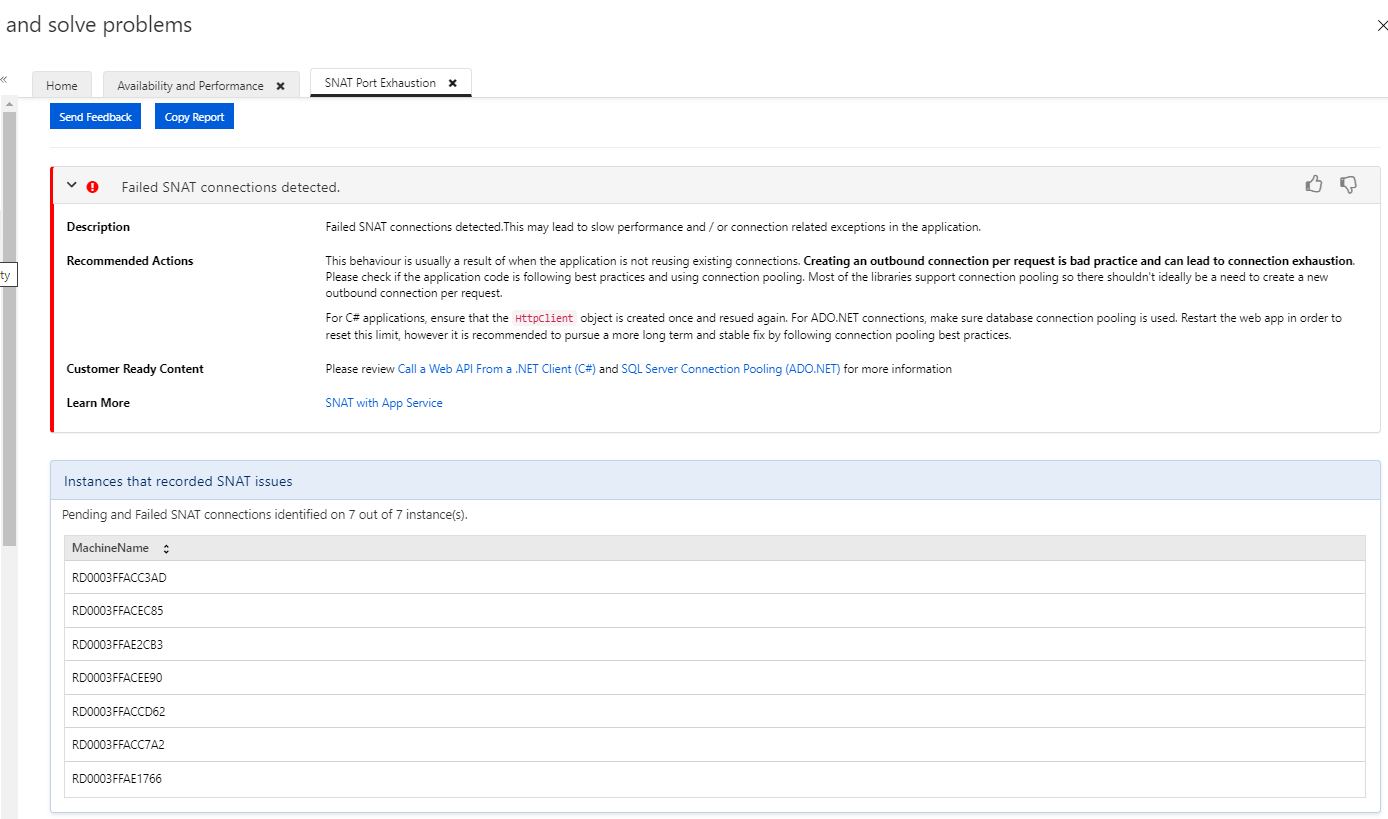Collapse the left navigation panel chevron
The width and height of the screenshot is (1388, 819).
(x=4, y=80)
